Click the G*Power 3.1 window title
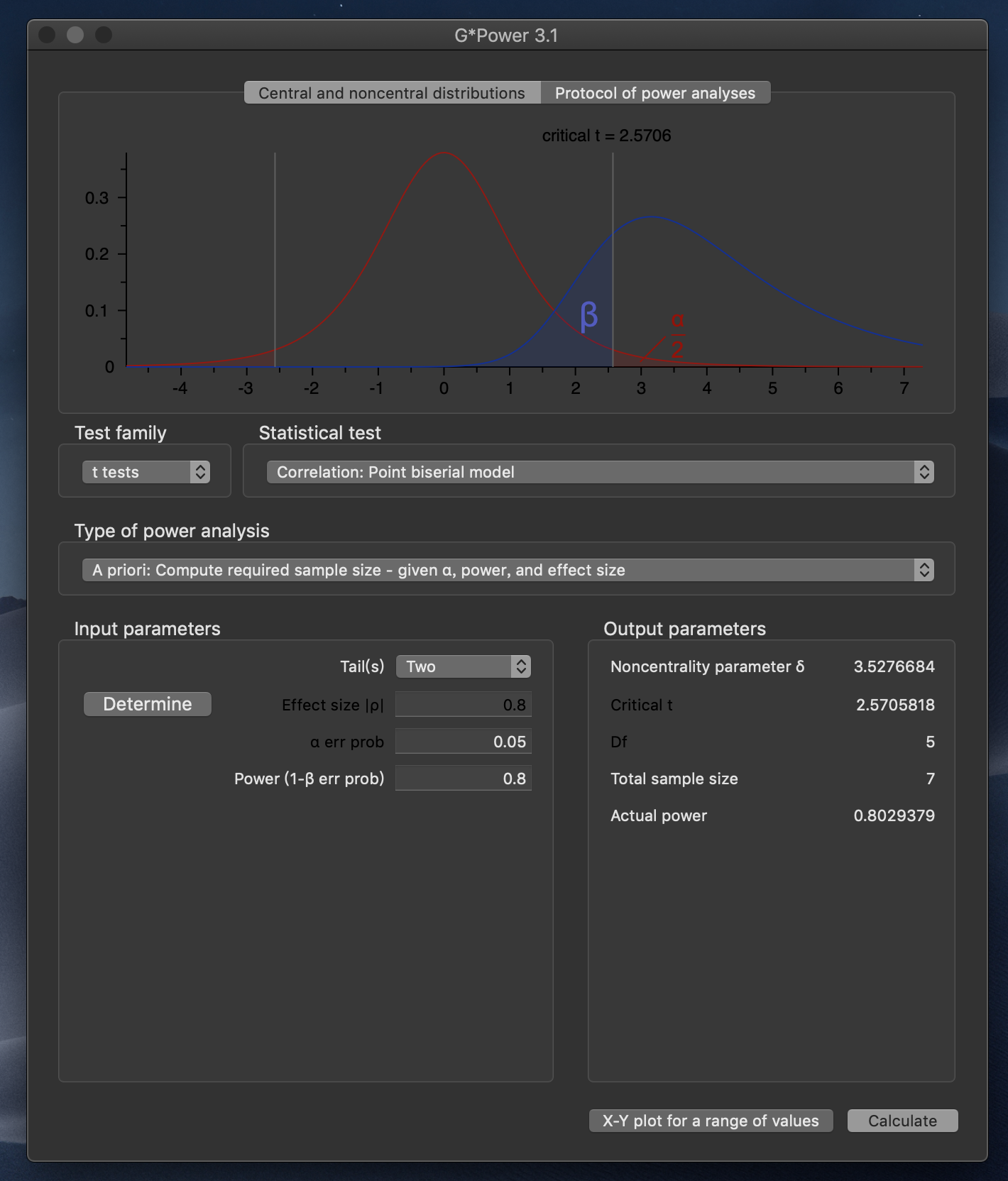This screenshot has height=1181, width=1008. (506, 35)
